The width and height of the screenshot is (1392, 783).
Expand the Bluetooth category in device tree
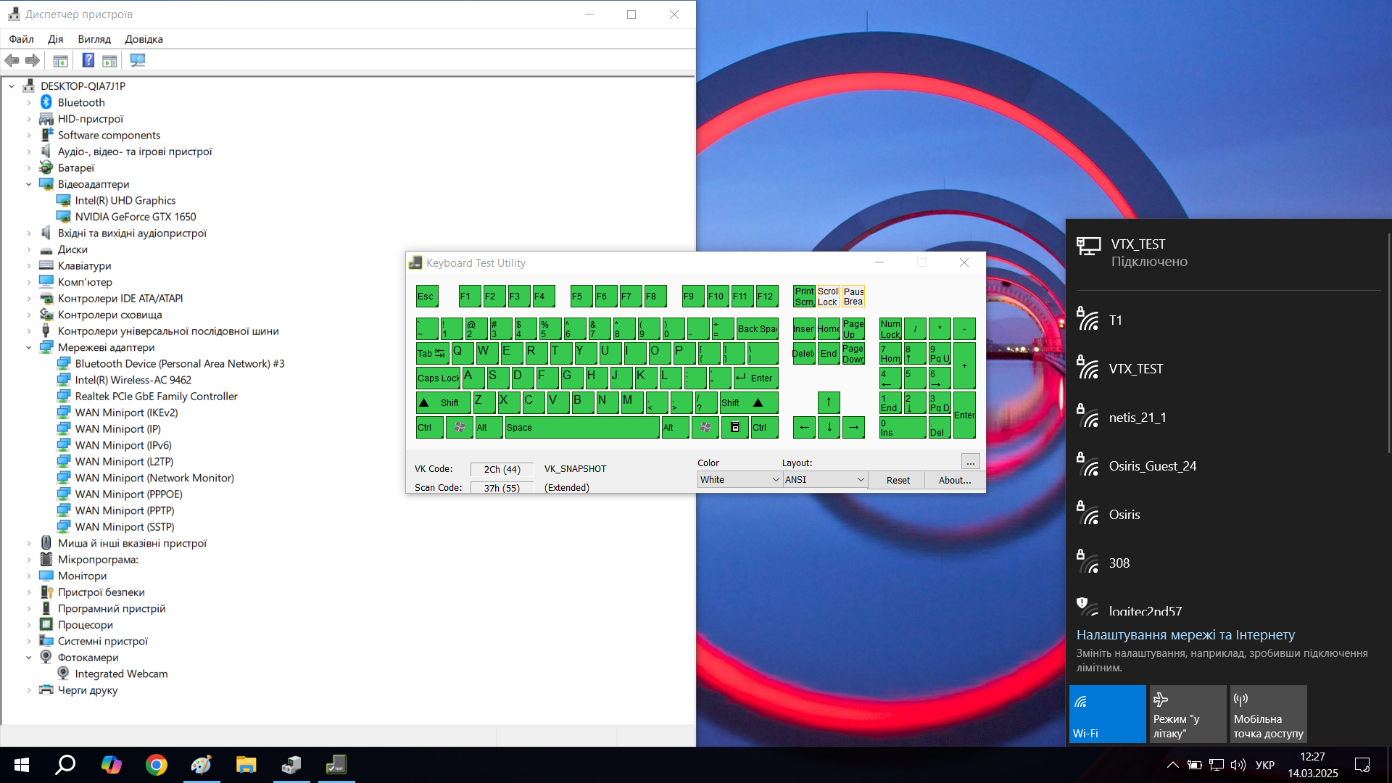point(29,103)
